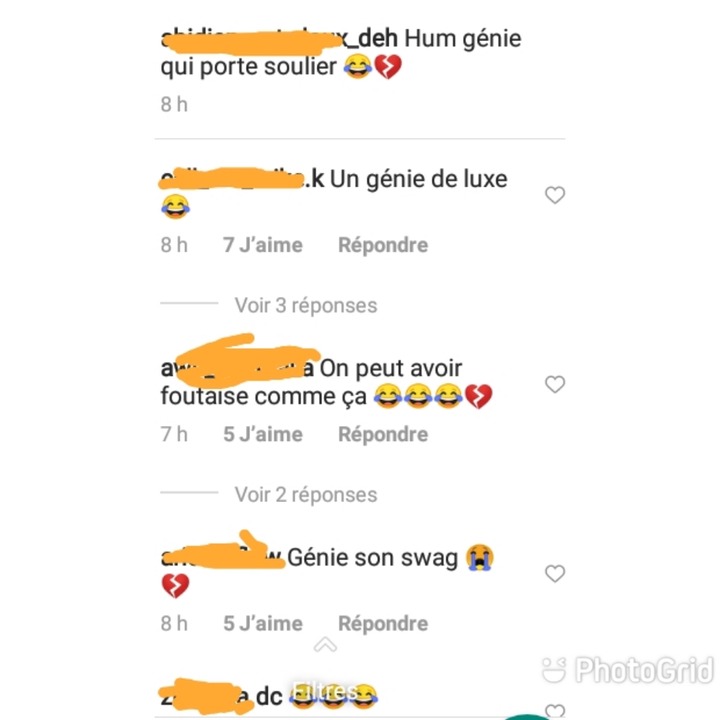
Task: Tap the PhotoGrid watermark logo icon
Action: (554, 670)
